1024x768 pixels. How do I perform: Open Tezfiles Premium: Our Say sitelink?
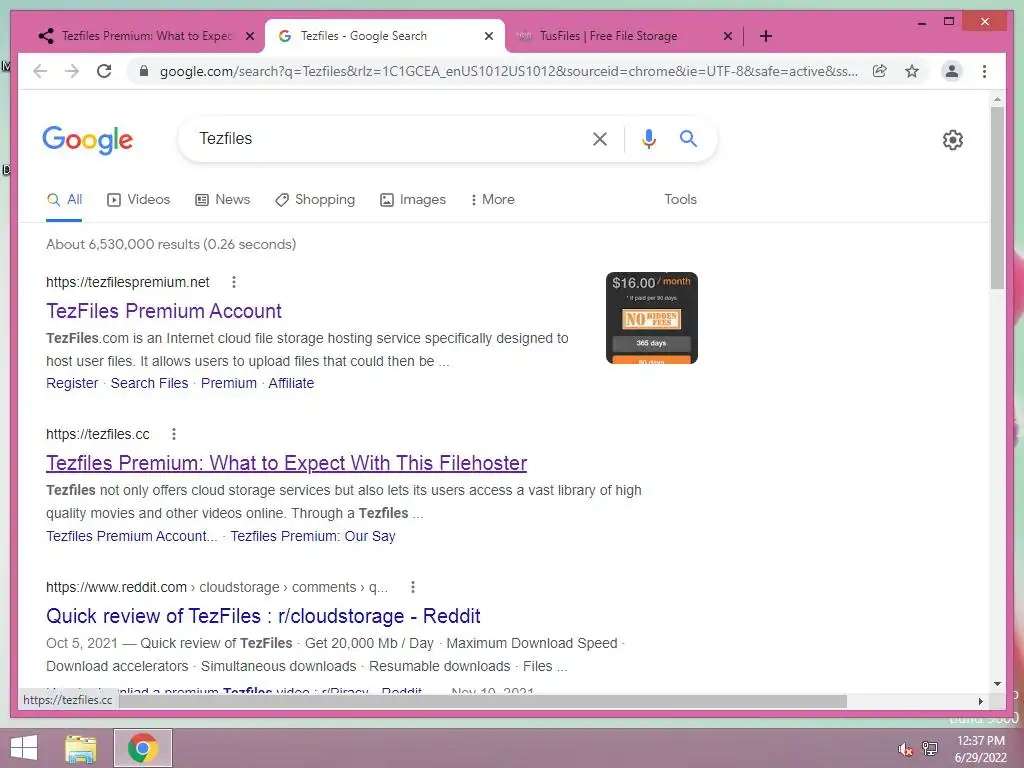(x=313, y=536)
